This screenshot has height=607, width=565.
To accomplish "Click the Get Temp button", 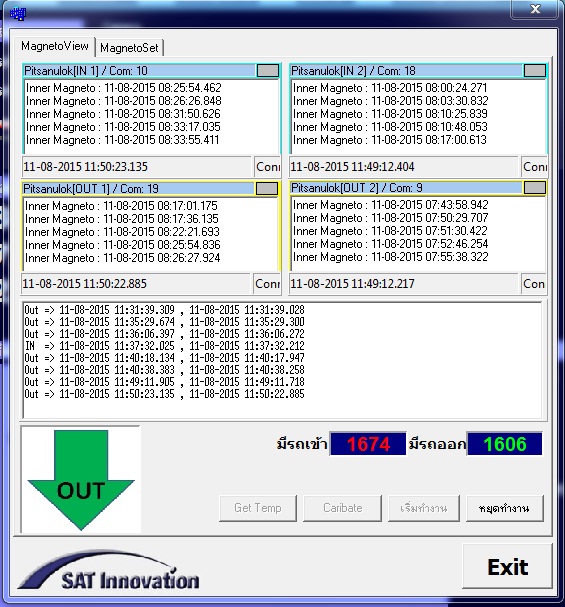I will point(258,508).
